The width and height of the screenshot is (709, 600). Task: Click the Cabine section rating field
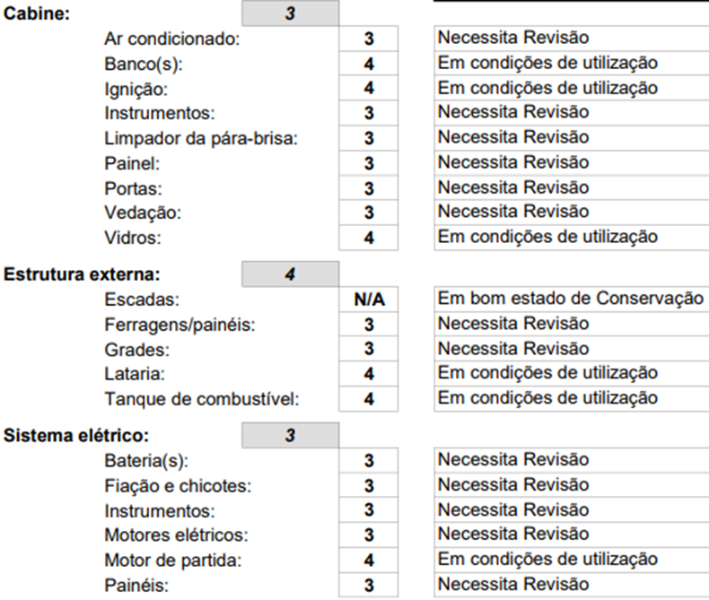(289, 14)
